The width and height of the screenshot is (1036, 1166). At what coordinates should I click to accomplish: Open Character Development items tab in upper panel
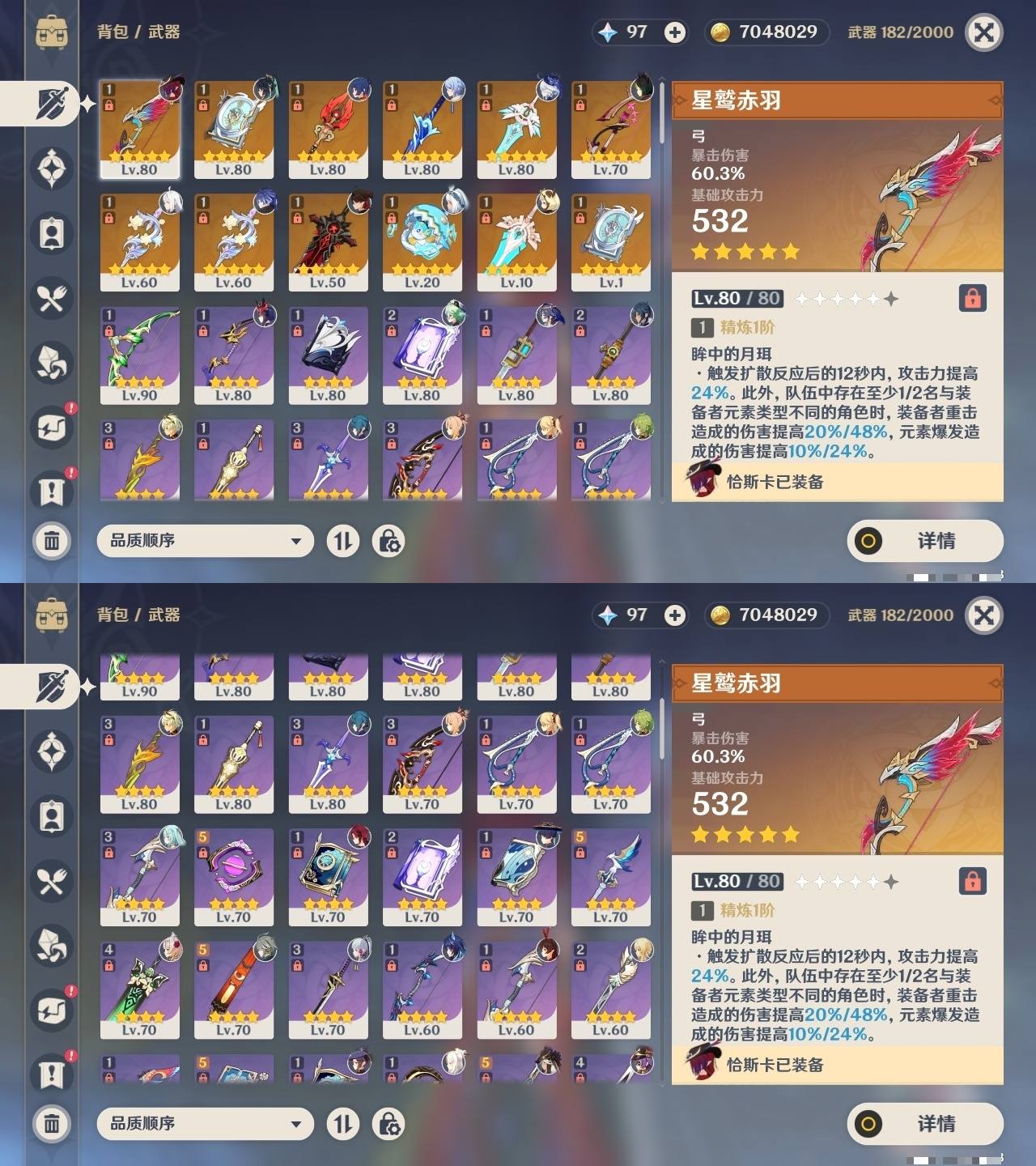pos(52,234)
